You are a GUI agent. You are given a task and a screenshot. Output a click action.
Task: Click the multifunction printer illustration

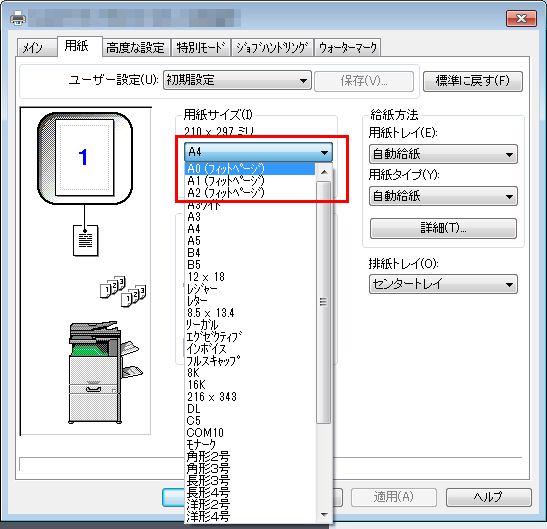coord(105,372)
